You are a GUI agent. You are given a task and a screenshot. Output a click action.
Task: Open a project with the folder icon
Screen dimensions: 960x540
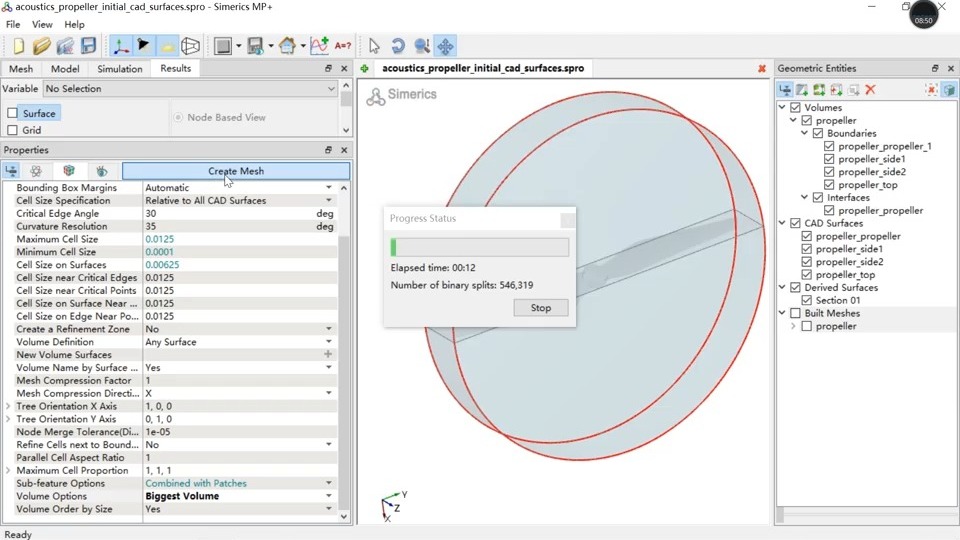click(42, 46)
